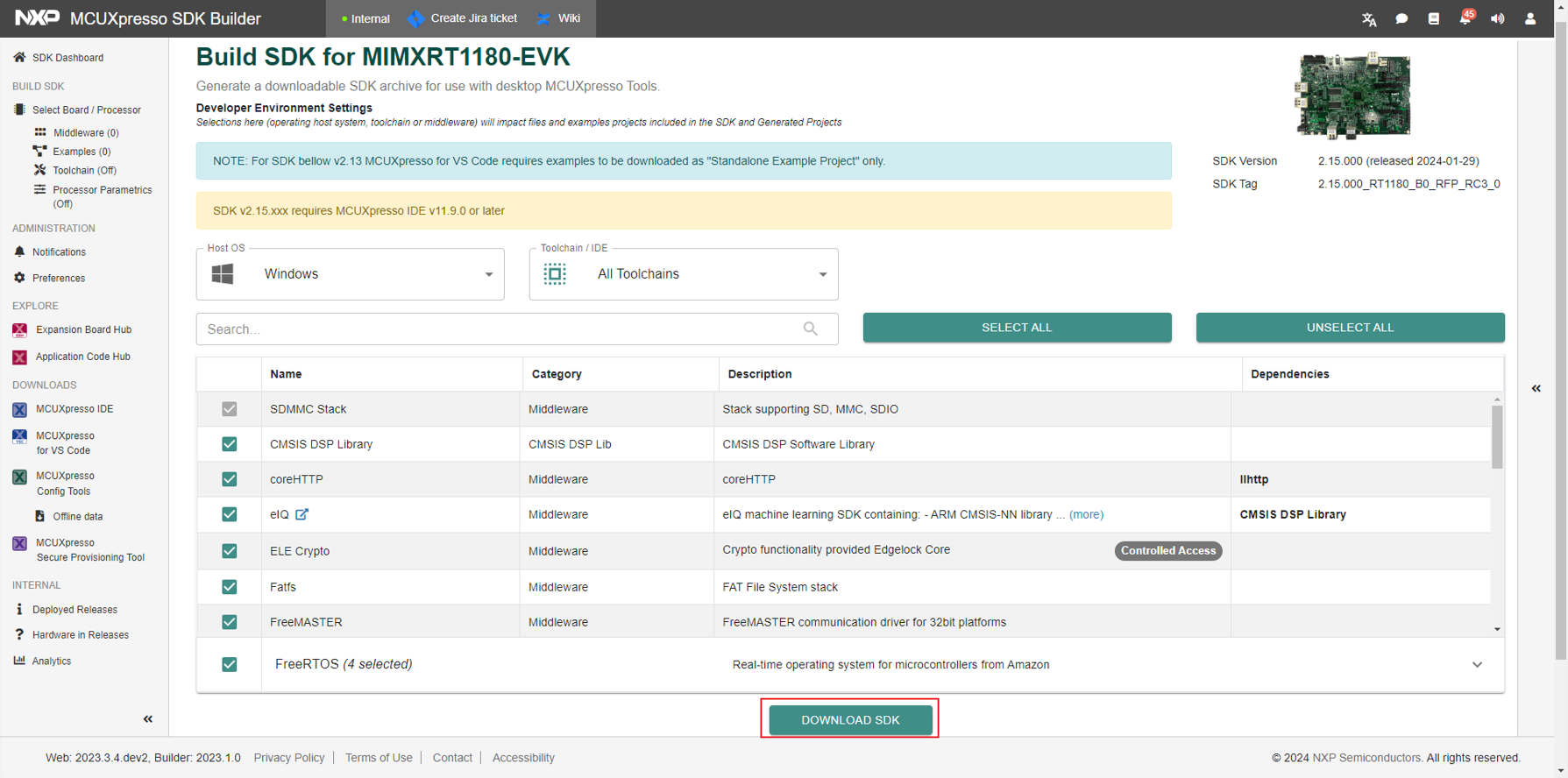The image size is (1568, 778).
Task: Open the Toolchain / IDE dropdown
Action: [x=684, y=274]
